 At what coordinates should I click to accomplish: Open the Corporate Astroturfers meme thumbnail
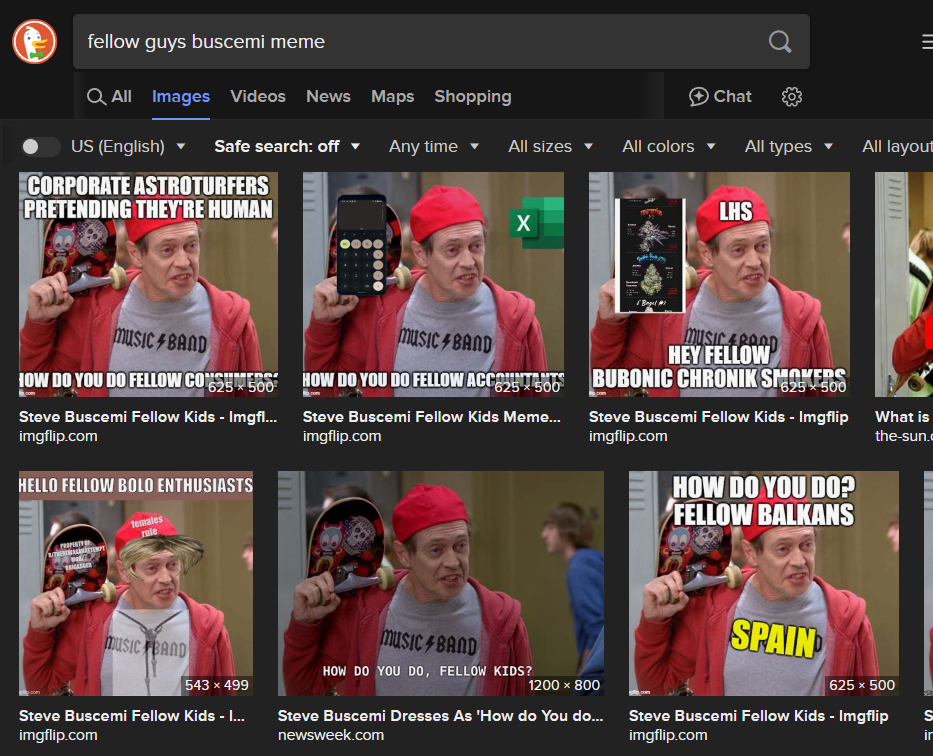coord(149,284)
